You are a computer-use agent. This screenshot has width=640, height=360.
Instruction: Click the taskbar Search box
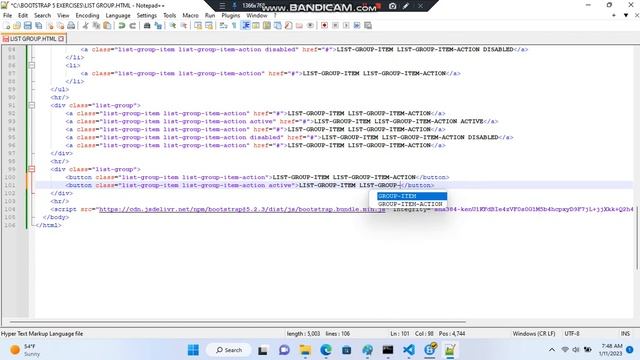(229, 350)
